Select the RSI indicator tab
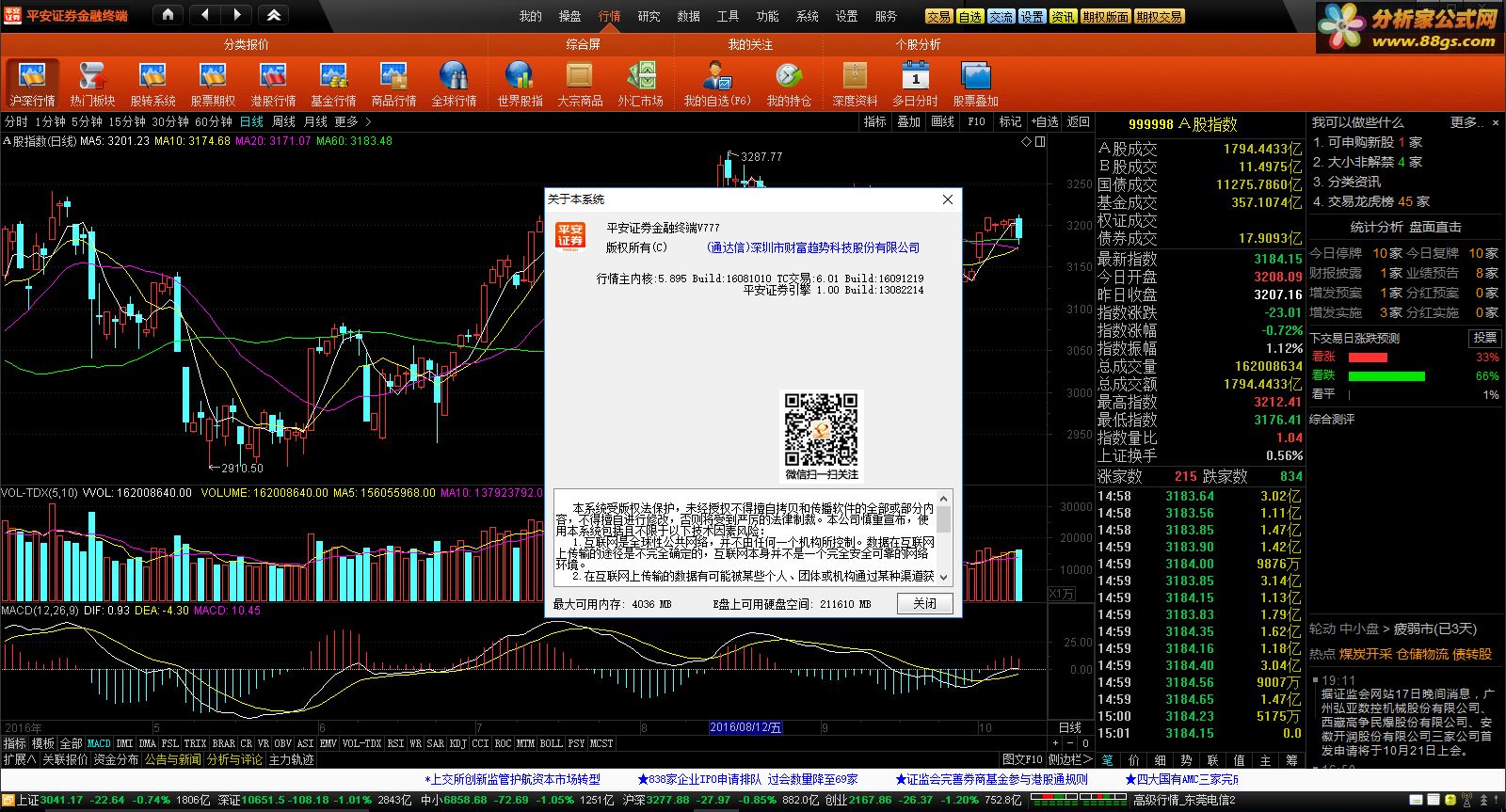1506x812 pixels. coord(395,743)
